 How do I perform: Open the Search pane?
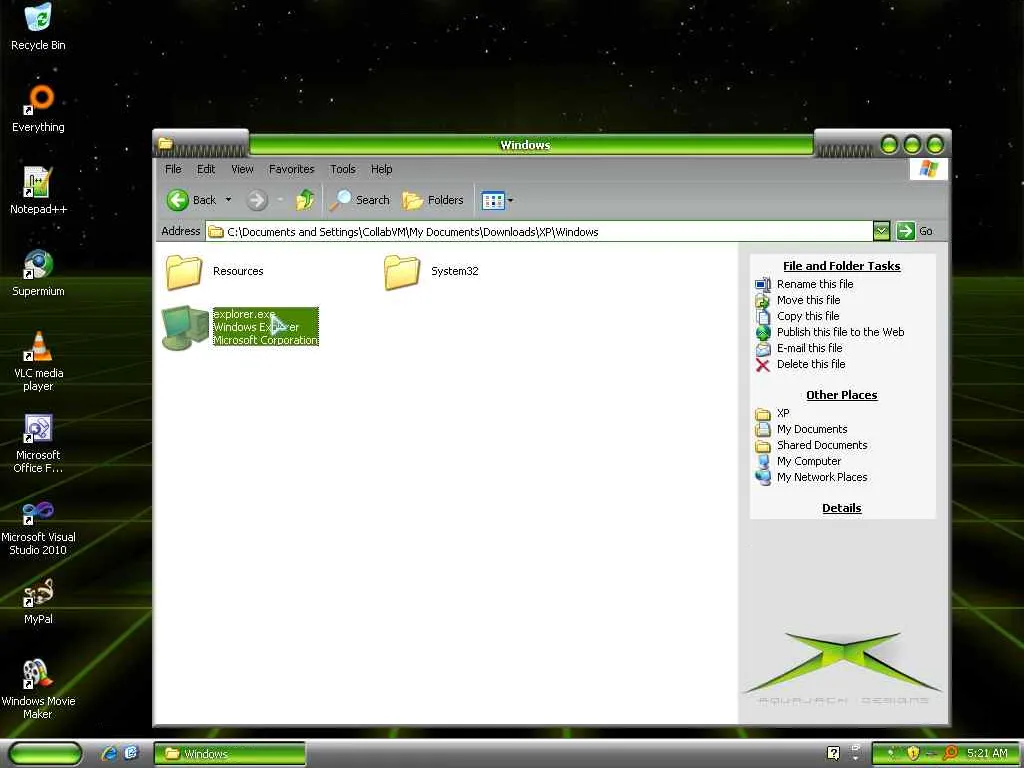tap(359, 200)
